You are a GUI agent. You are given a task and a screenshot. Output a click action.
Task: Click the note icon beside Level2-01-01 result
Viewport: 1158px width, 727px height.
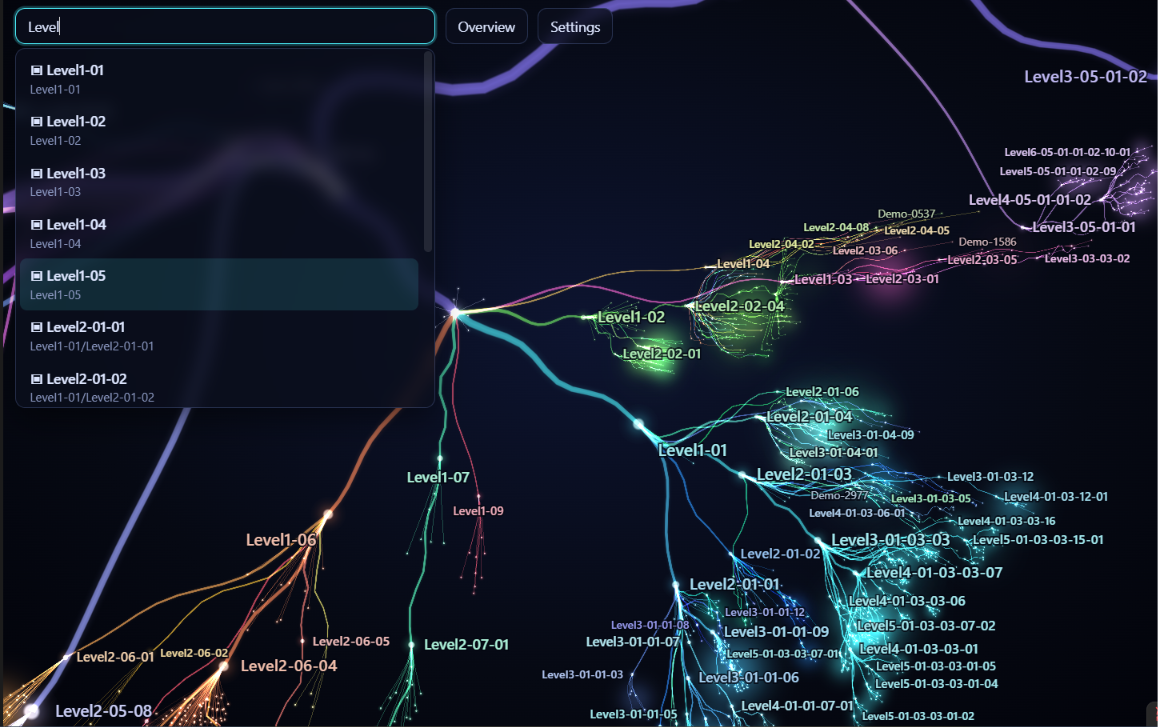pos(36,327)
